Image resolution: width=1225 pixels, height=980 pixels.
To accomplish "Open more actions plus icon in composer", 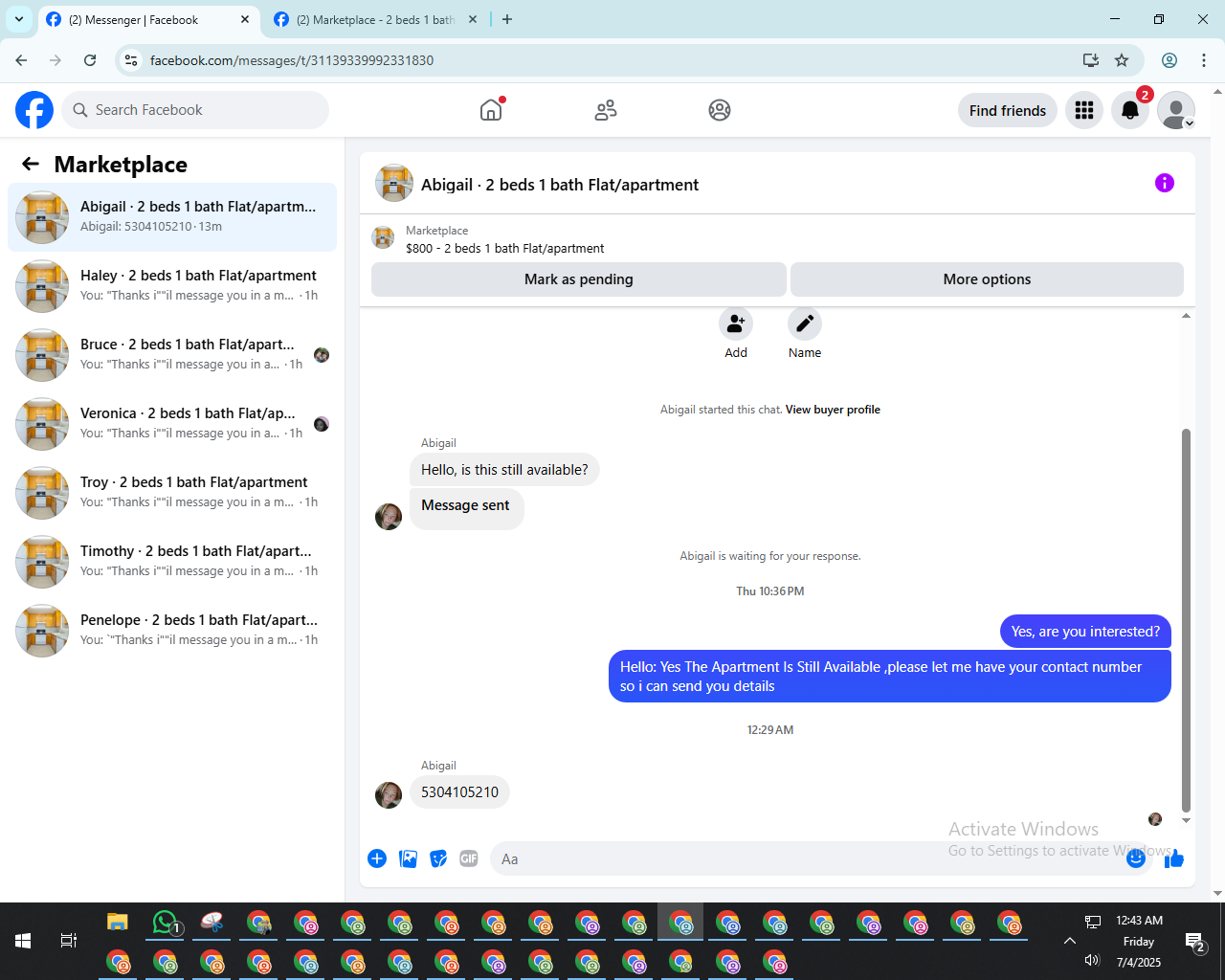I will 377,858.
